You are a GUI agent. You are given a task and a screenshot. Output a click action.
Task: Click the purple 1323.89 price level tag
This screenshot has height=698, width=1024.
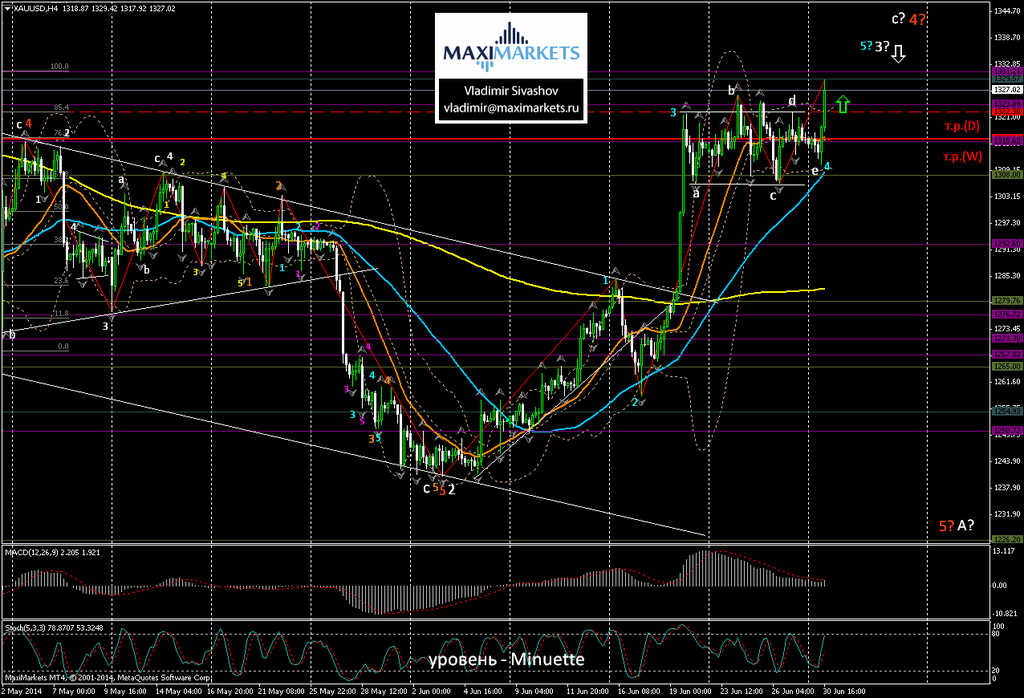[x=1006, y=104]
